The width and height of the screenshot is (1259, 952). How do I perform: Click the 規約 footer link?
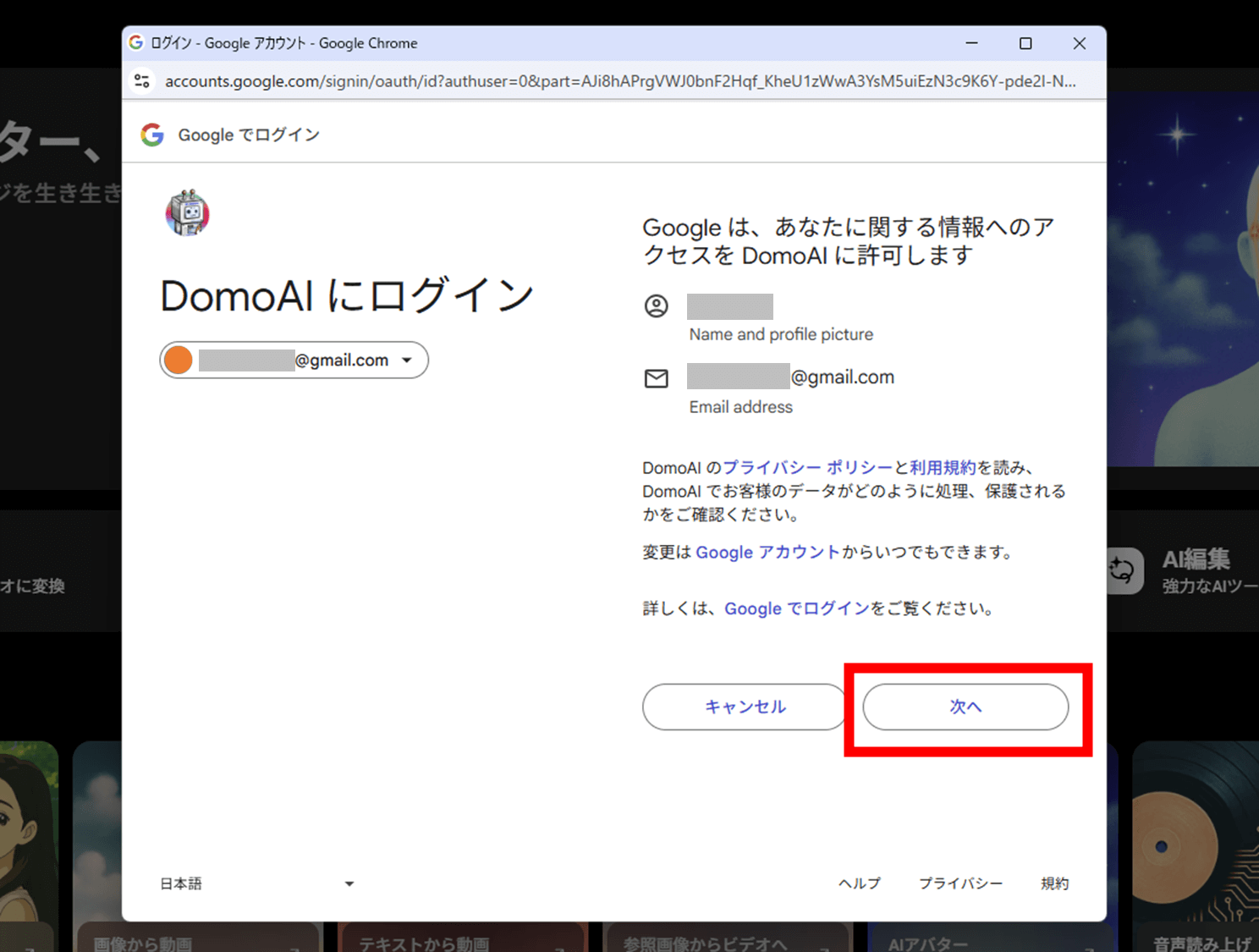pos(1054,883)
